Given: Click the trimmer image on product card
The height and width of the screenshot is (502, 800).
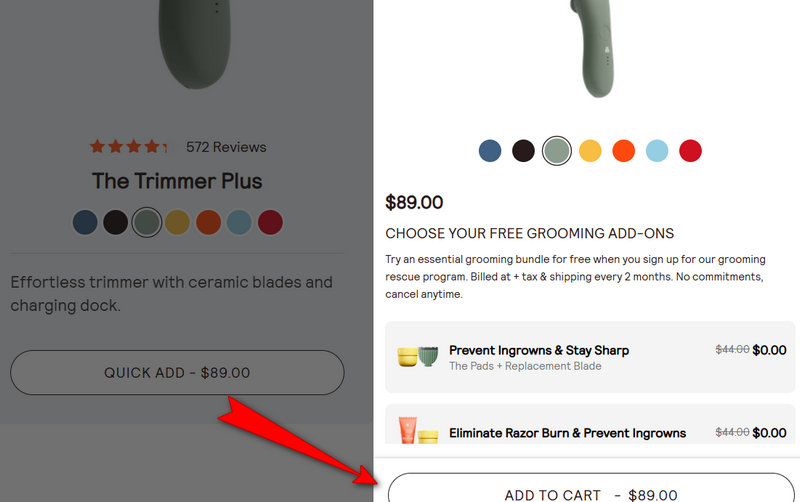Looking at the screenshot, I should click(190, 40).
